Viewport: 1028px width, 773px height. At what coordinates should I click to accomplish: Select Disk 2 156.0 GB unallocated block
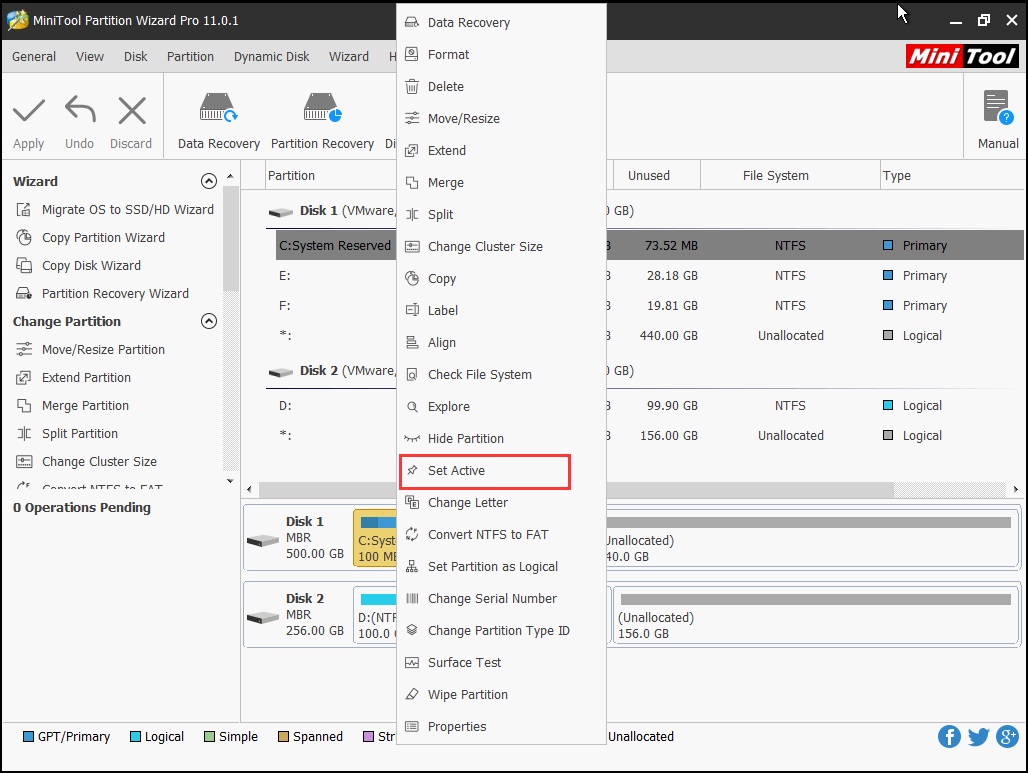[816, 614]
